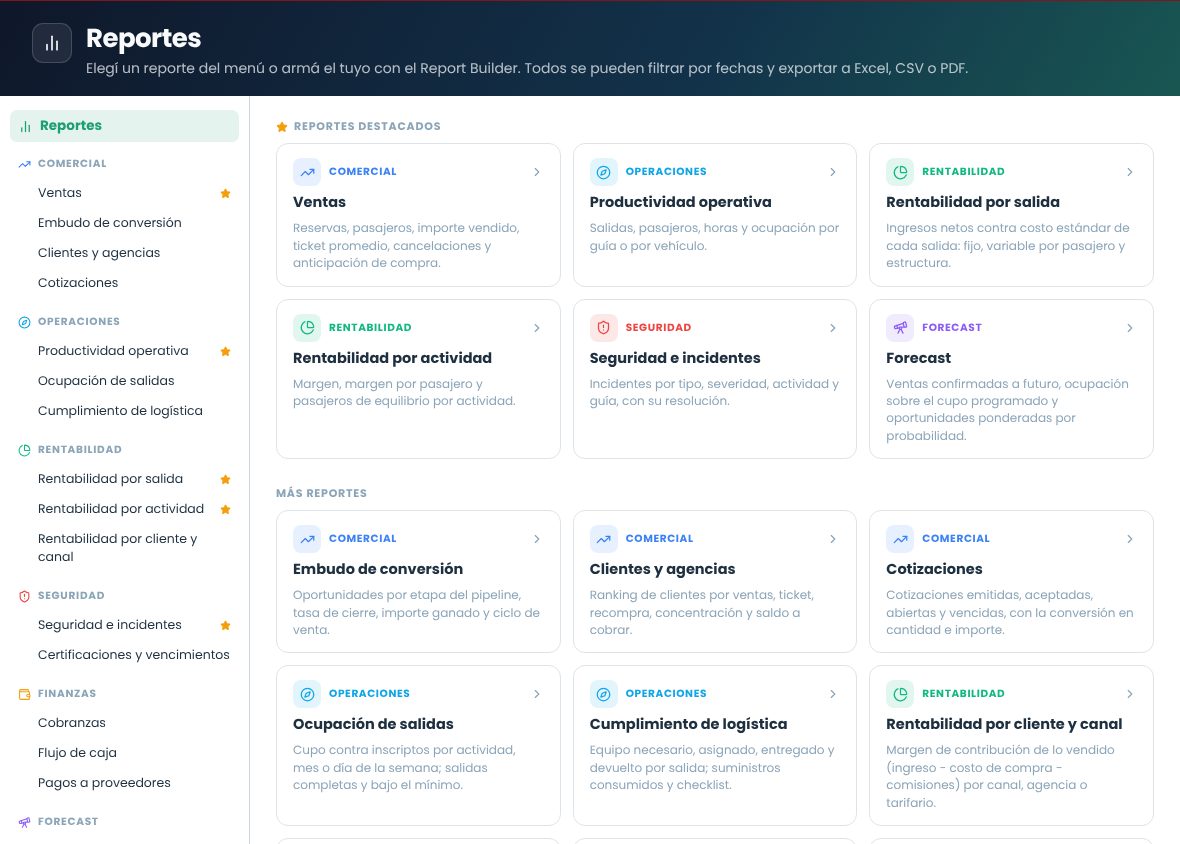Image resolution: width=1180 pixels, height=844 pixels.
Task: Click the Ventas card description starting 'Reservas, pasajeros'
Action: (x=406, y=246)
